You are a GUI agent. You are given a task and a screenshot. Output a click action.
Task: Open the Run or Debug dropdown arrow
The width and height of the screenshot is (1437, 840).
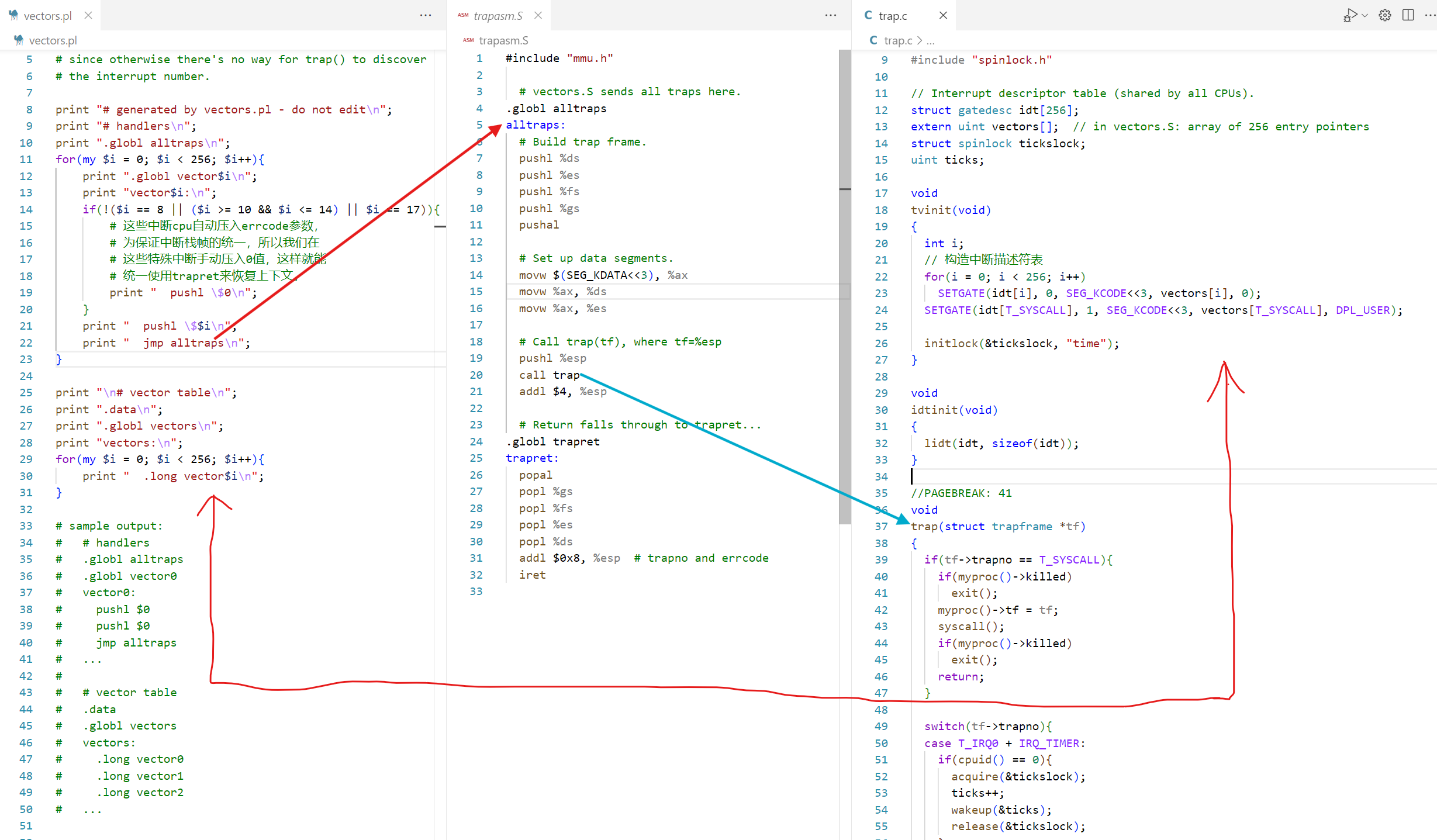(1365, 16)
